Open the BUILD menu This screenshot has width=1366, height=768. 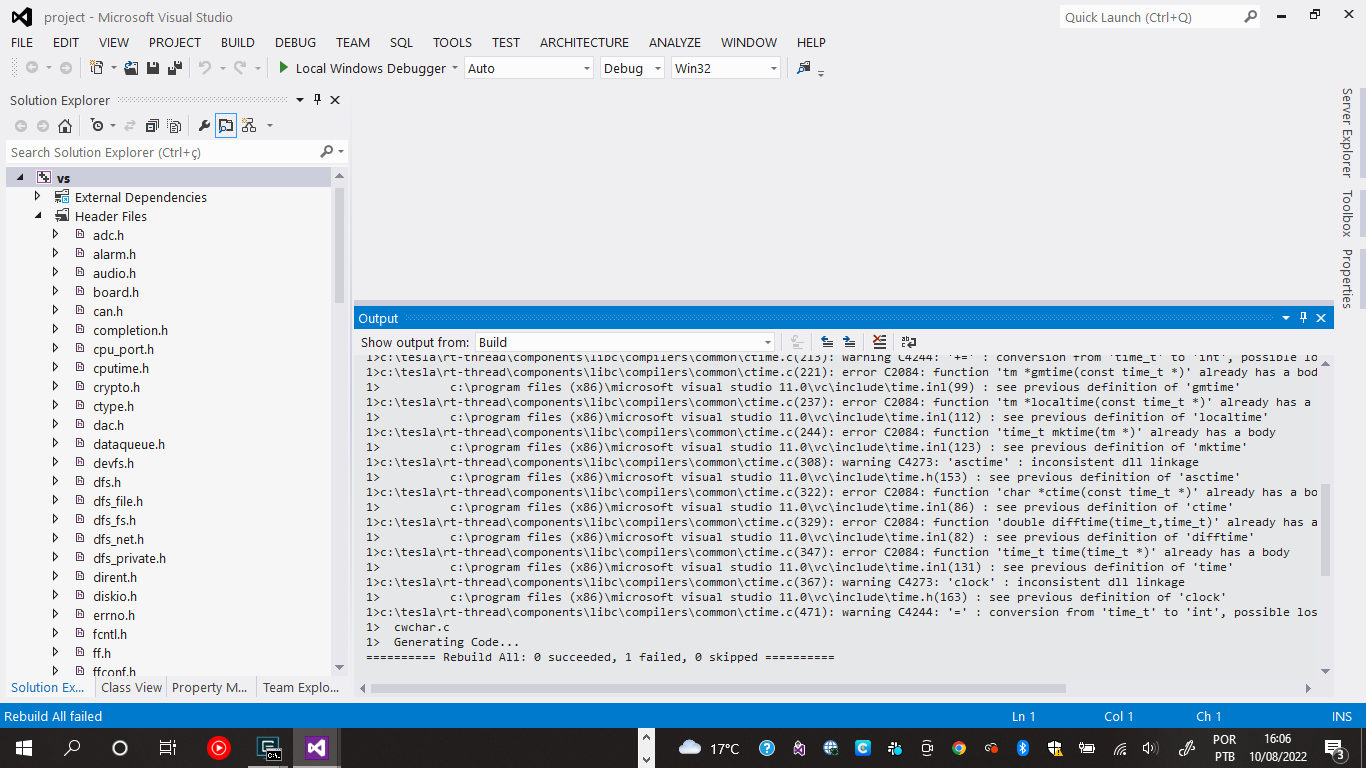tap(237, 42)
